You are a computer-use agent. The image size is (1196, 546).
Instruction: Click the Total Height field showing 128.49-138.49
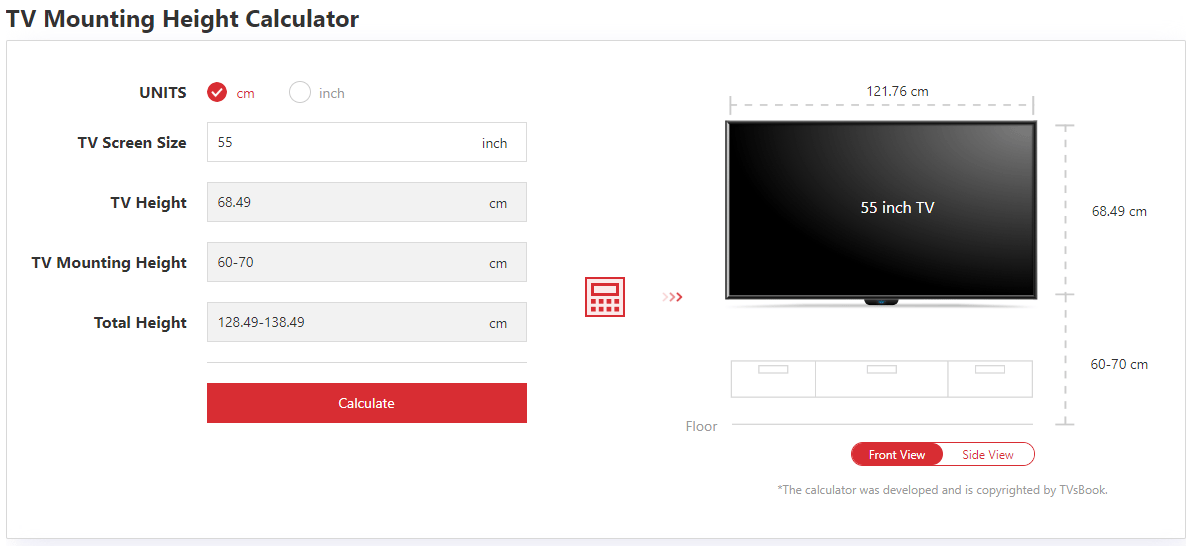[367, 323]
